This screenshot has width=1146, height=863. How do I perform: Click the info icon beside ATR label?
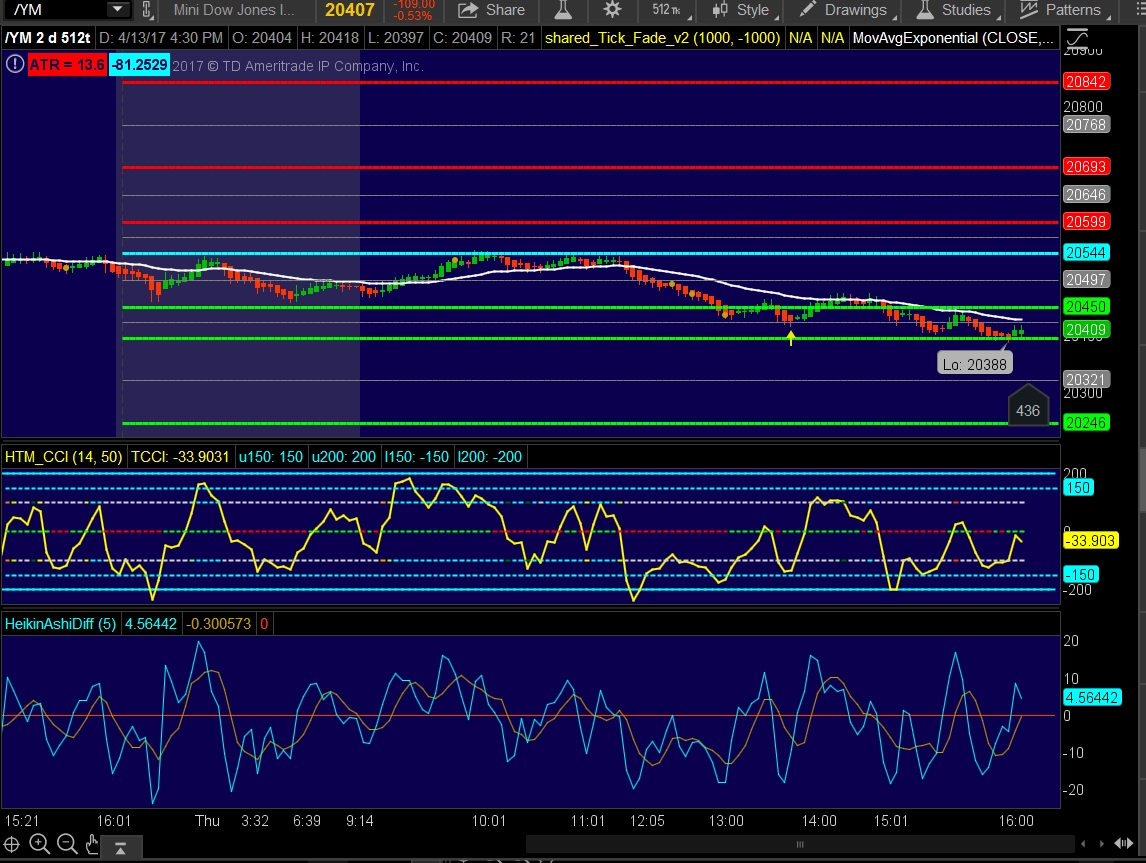click(x=14, y=65)
